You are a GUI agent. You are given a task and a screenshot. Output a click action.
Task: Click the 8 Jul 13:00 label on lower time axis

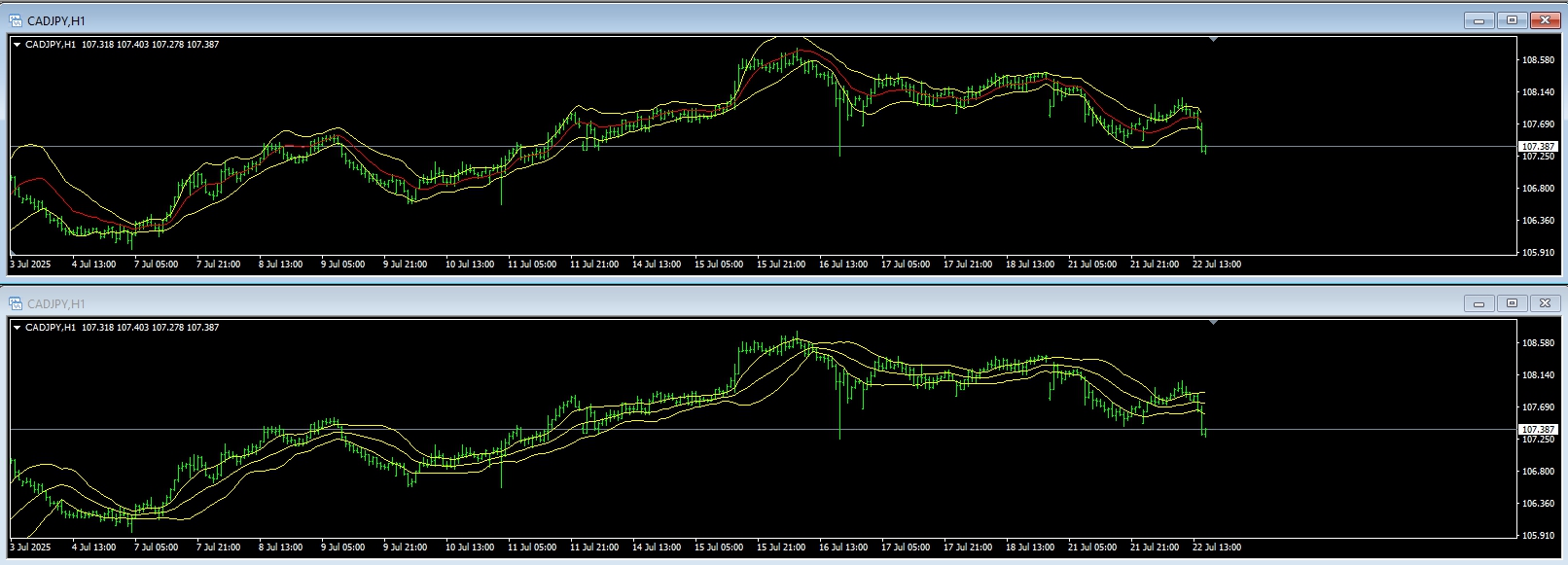tap(280, 547)
